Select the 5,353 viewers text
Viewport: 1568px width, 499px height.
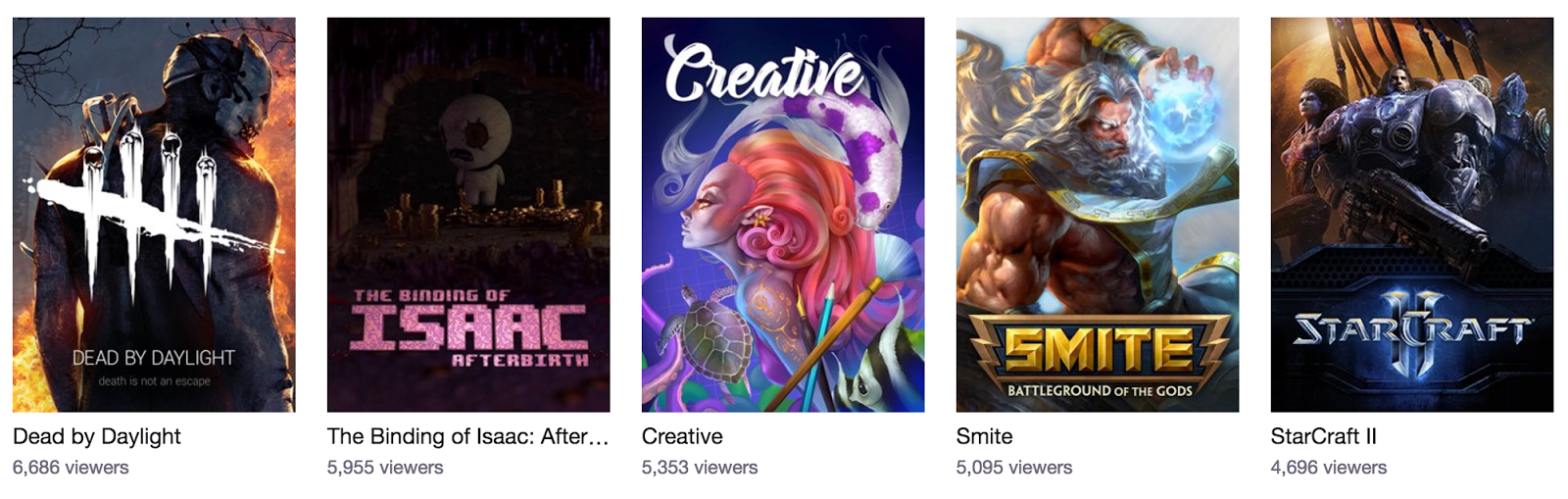[x=700, y=469]
